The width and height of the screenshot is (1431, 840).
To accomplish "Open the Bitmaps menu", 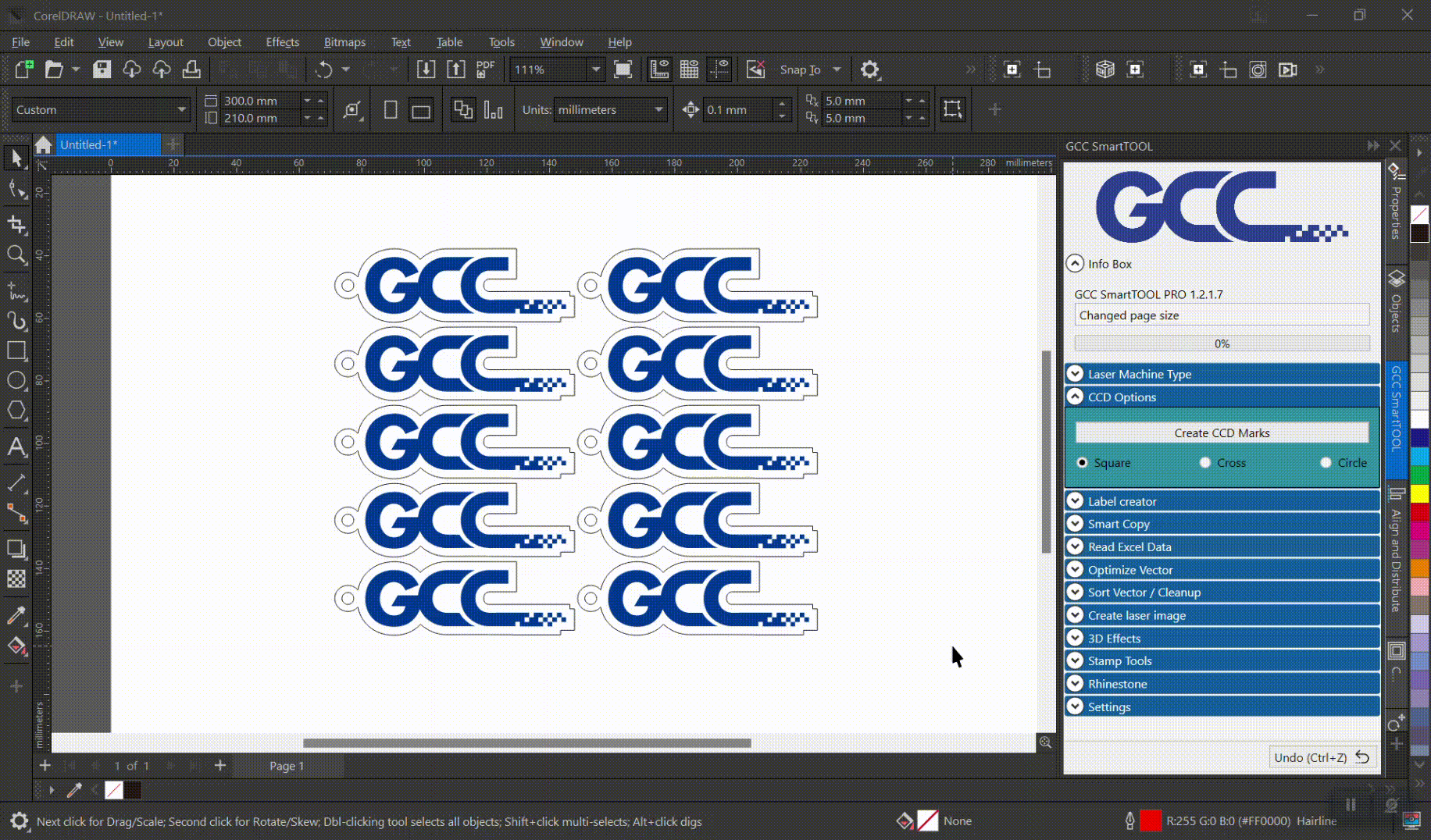I will [344, 42].
